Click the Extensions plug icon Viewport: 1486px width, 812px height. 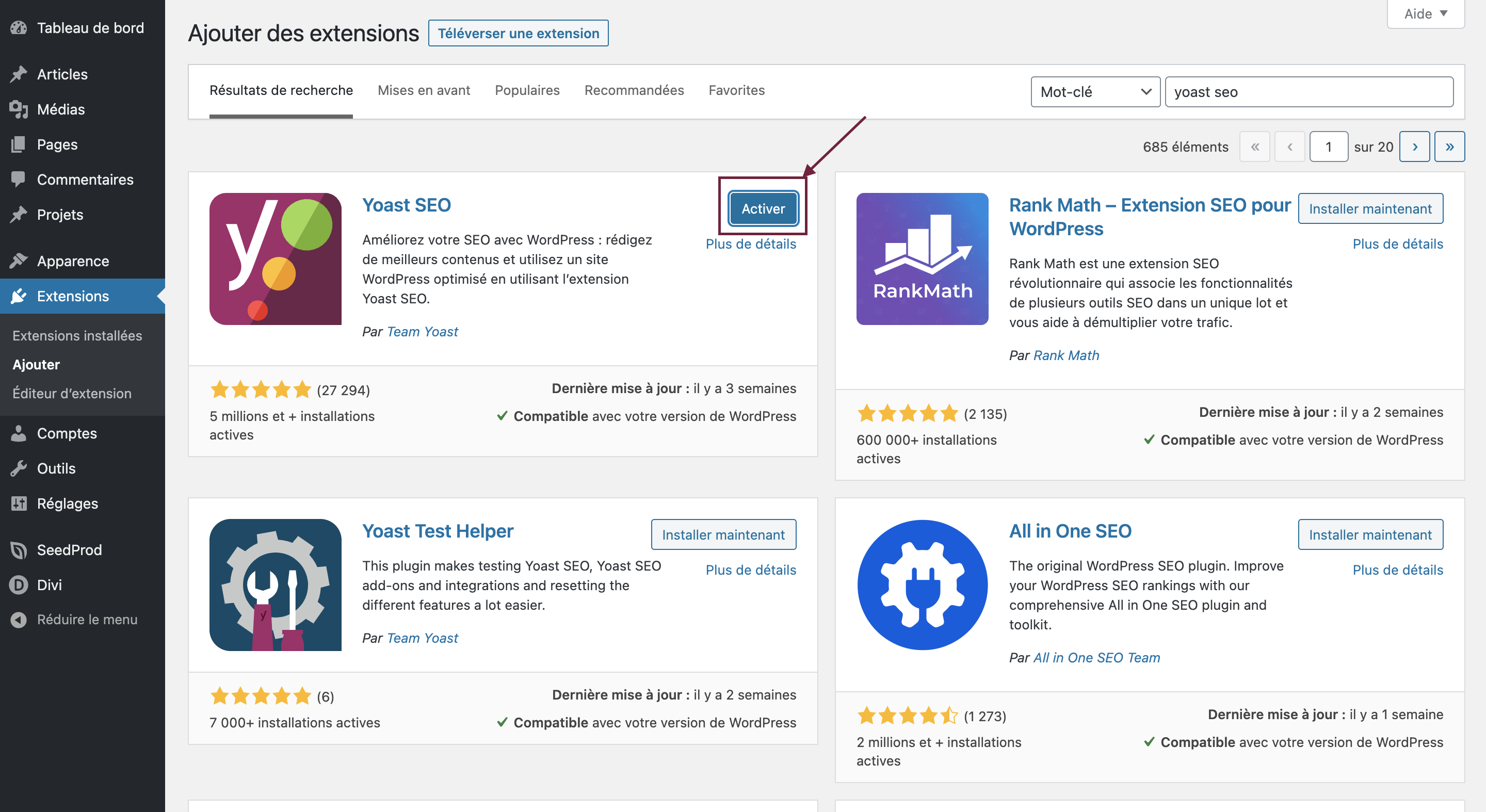tap(19, 296)
